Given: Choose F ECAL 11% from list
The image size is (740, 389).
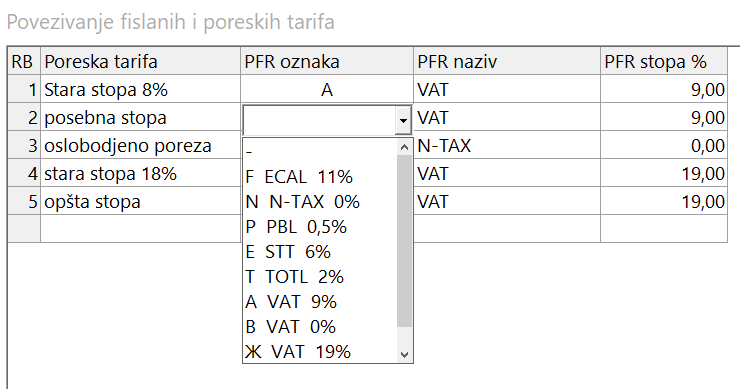Looking at the screenshot, I should (321, 177).
